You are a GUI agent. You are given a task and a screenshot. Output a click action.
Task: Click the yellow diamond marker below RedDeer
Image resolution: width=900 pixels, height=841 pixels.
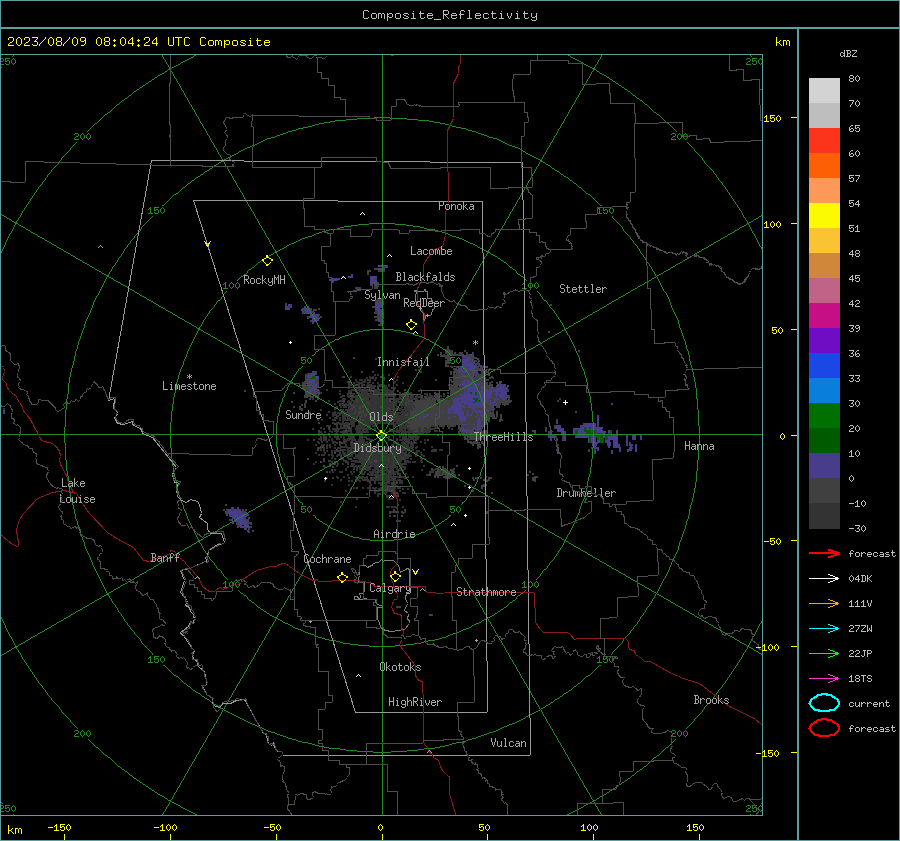point(412,325)
